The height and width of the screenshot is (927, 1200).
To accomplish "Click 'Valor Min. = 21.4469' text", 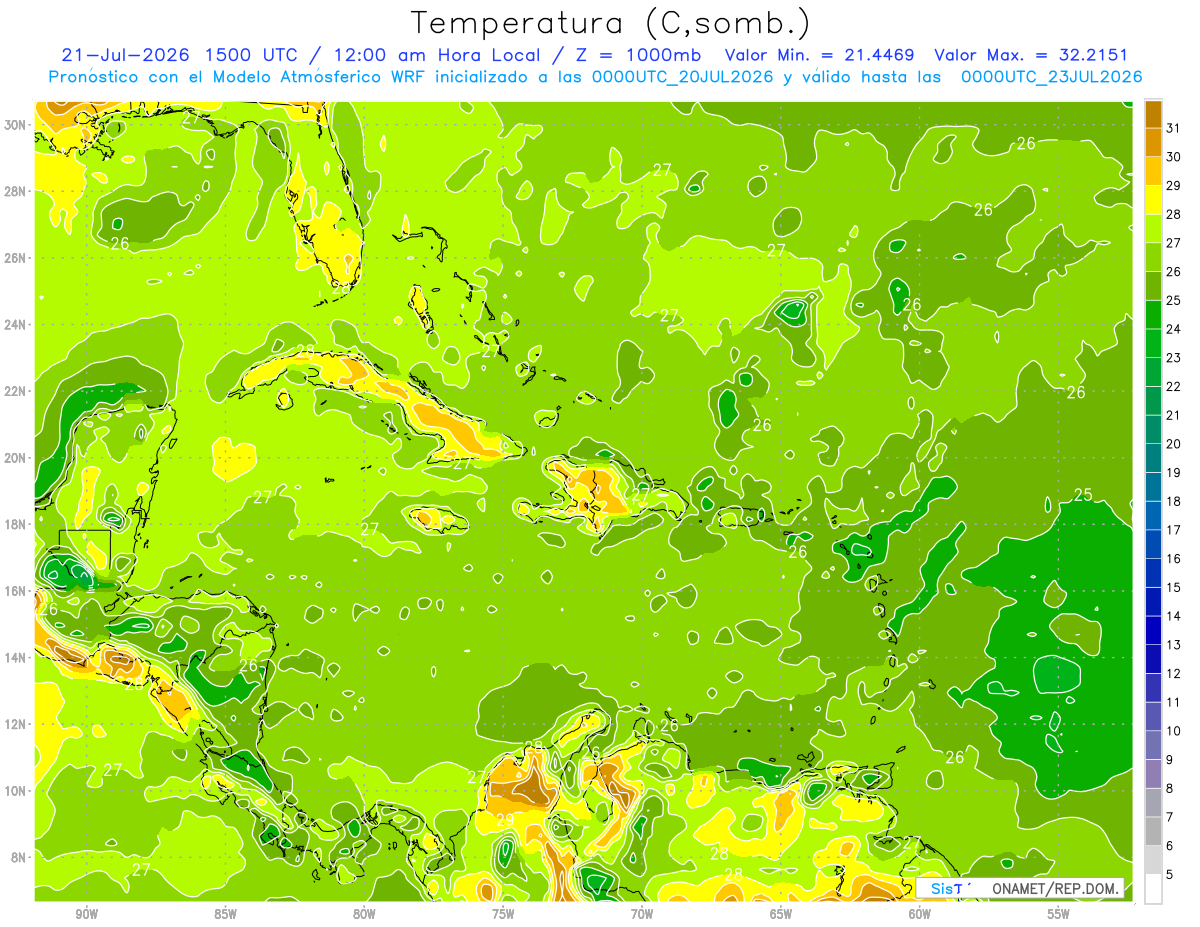I will (819, 55).
